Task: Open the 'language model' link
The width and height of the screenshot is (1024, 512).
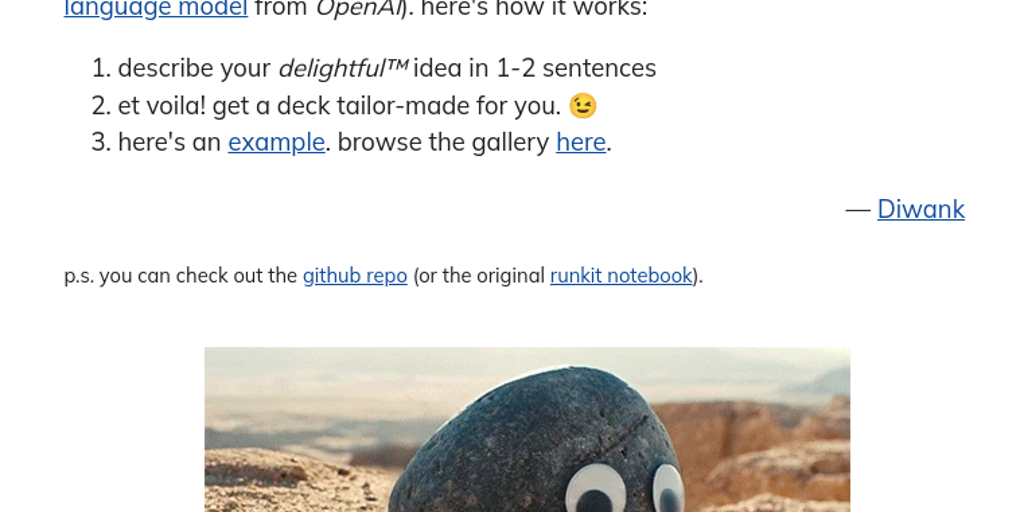Action: tap(155, 8)
